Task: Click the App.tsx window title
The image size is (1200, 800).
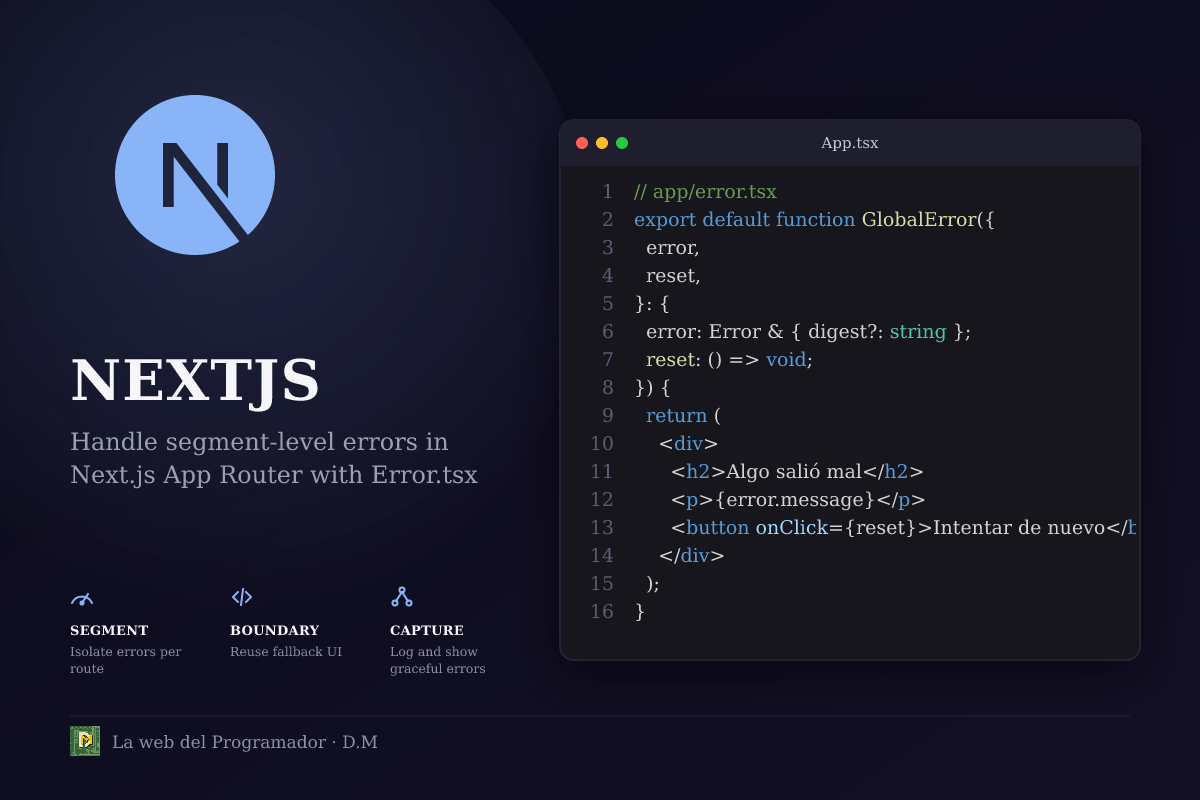Action: 850,143
